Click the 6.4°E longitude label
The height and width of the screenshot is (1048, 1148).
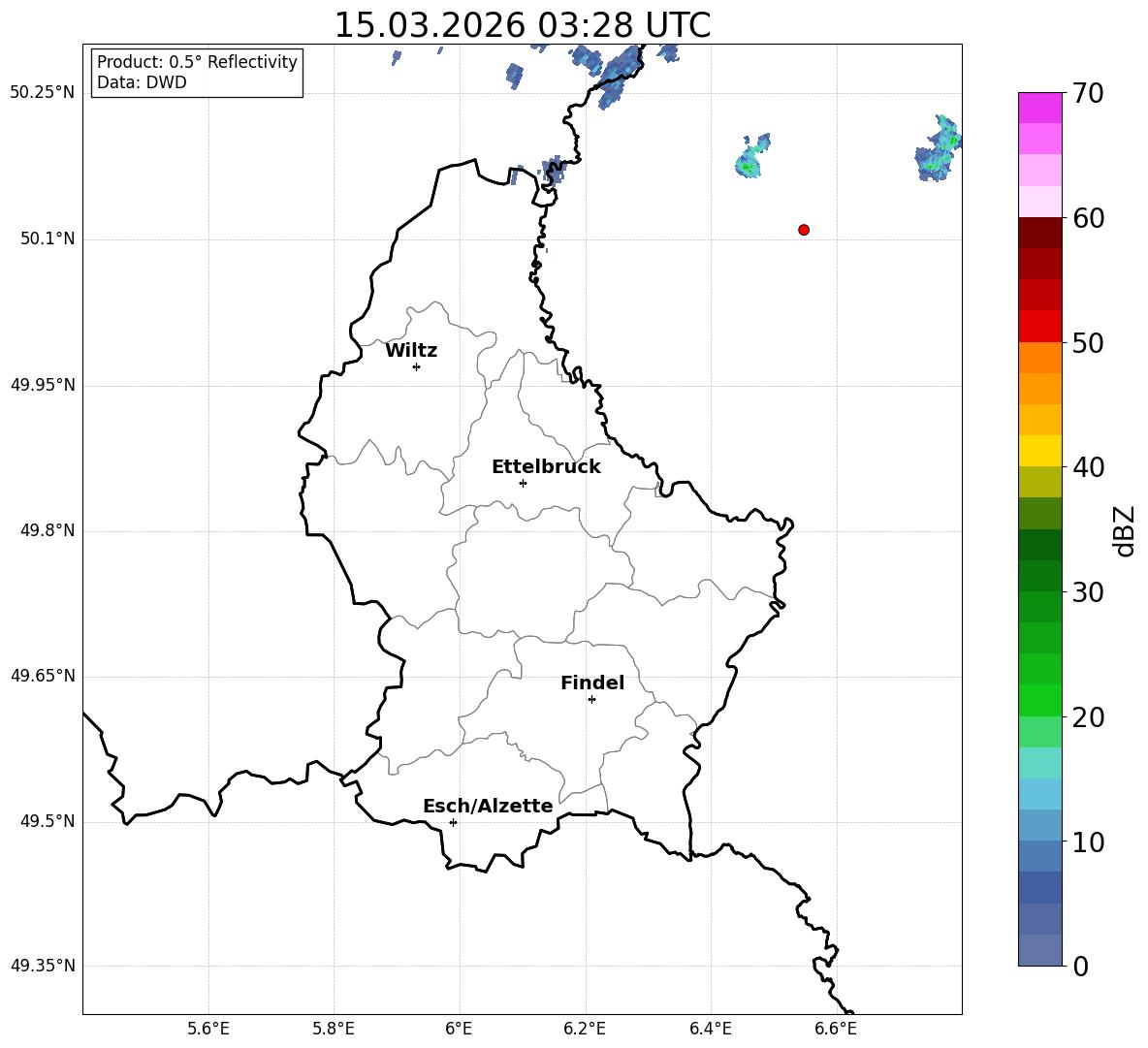coord(710,1029)
